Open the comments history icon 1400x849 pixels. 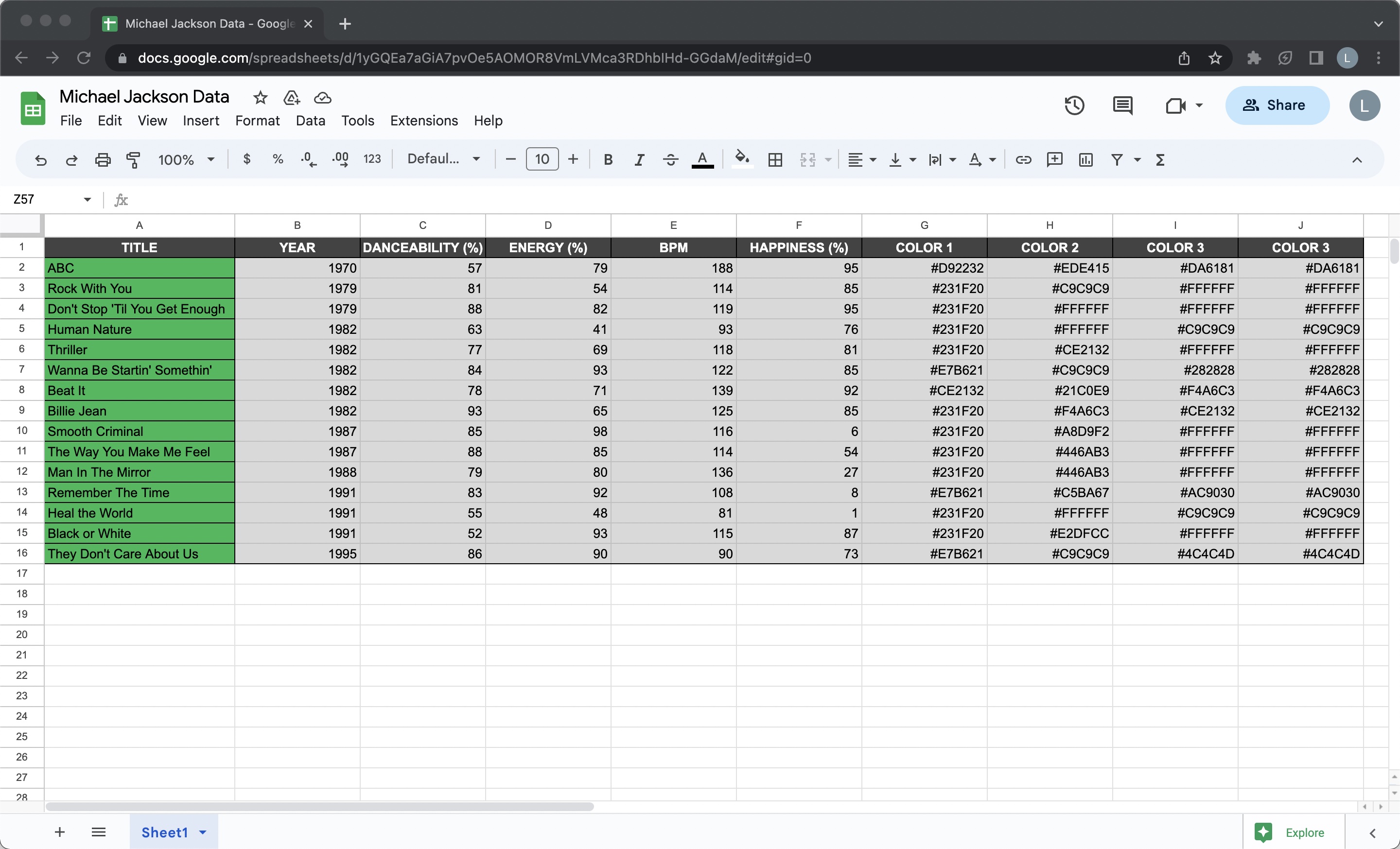tap(1122, 105)
